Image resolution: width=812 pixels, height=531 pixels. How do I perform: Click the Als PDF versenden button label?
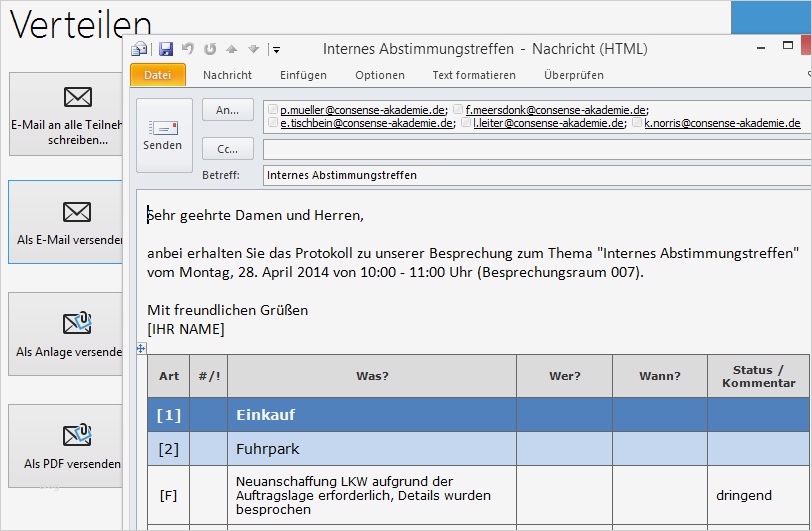click(x=72, y=464)
